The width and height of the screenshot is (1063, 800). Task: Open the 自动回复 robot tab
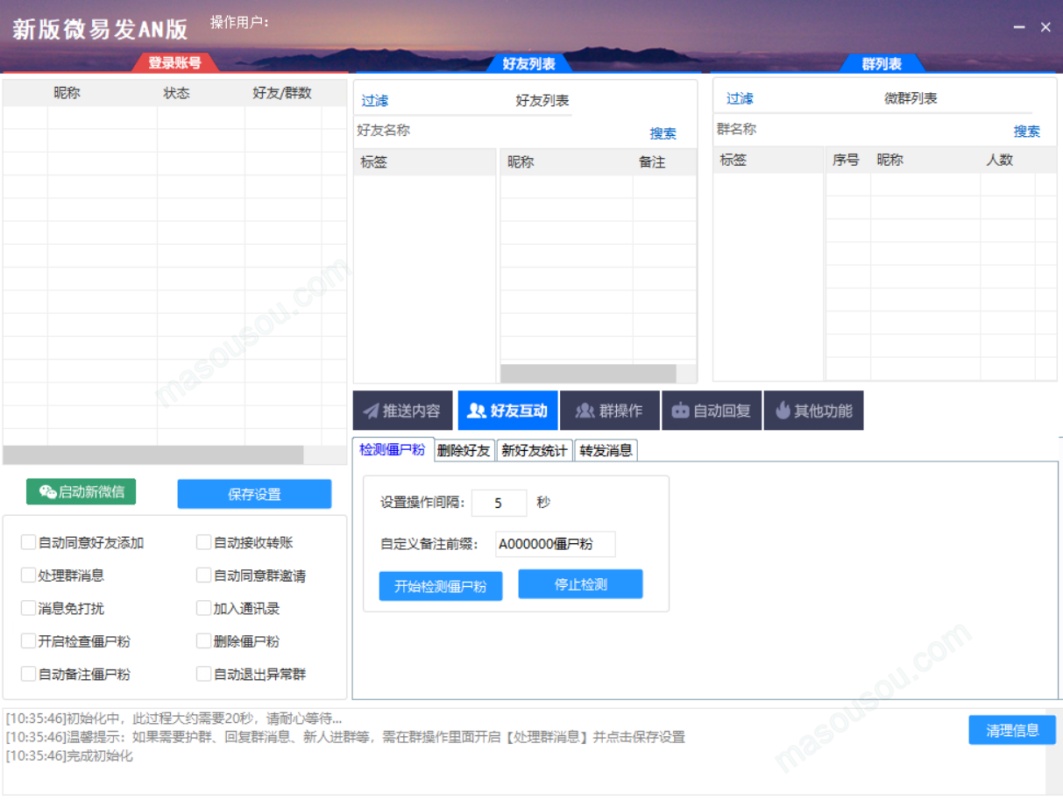712,410
